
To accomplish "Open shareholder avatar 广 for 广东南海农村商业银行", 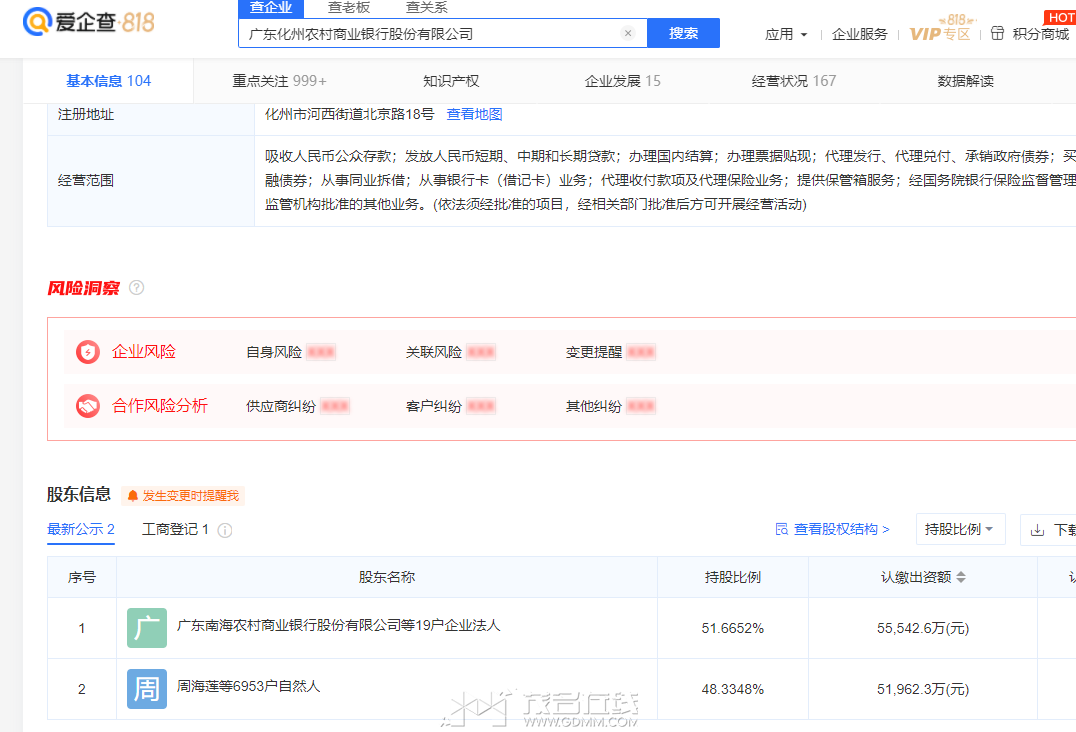I will 147,628.
